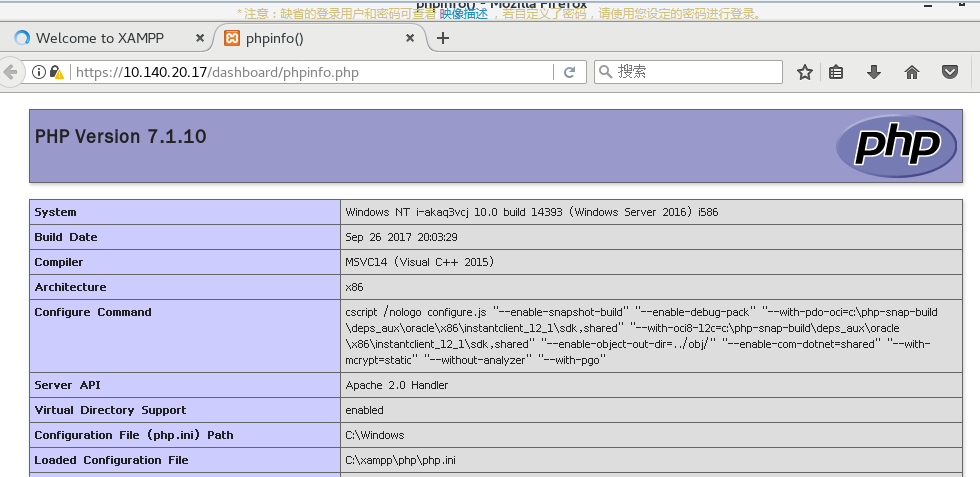Select Loaded Configuration File label
The image size is (980, 477).
111,460
